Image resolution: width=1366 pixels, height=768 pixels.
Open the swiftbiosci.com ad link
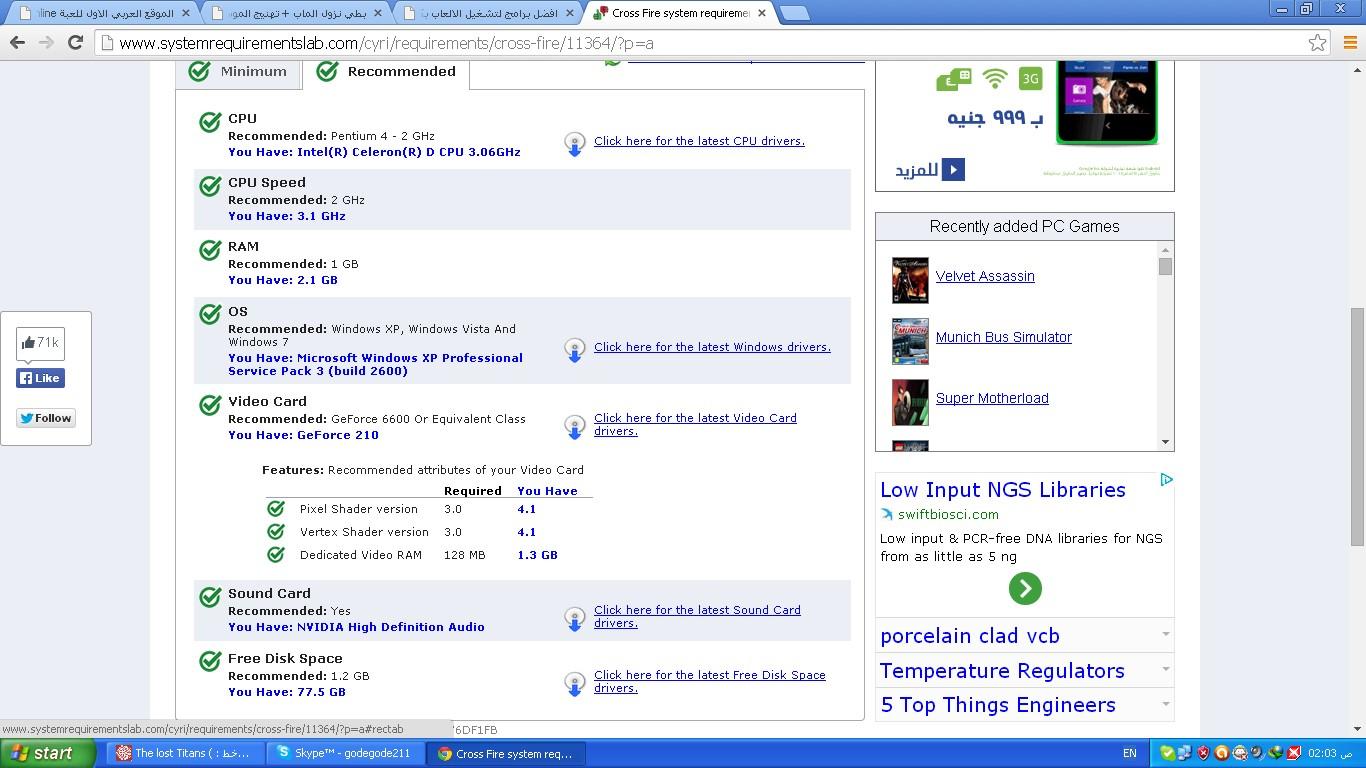pyautogui.click(x=948, y=514)
